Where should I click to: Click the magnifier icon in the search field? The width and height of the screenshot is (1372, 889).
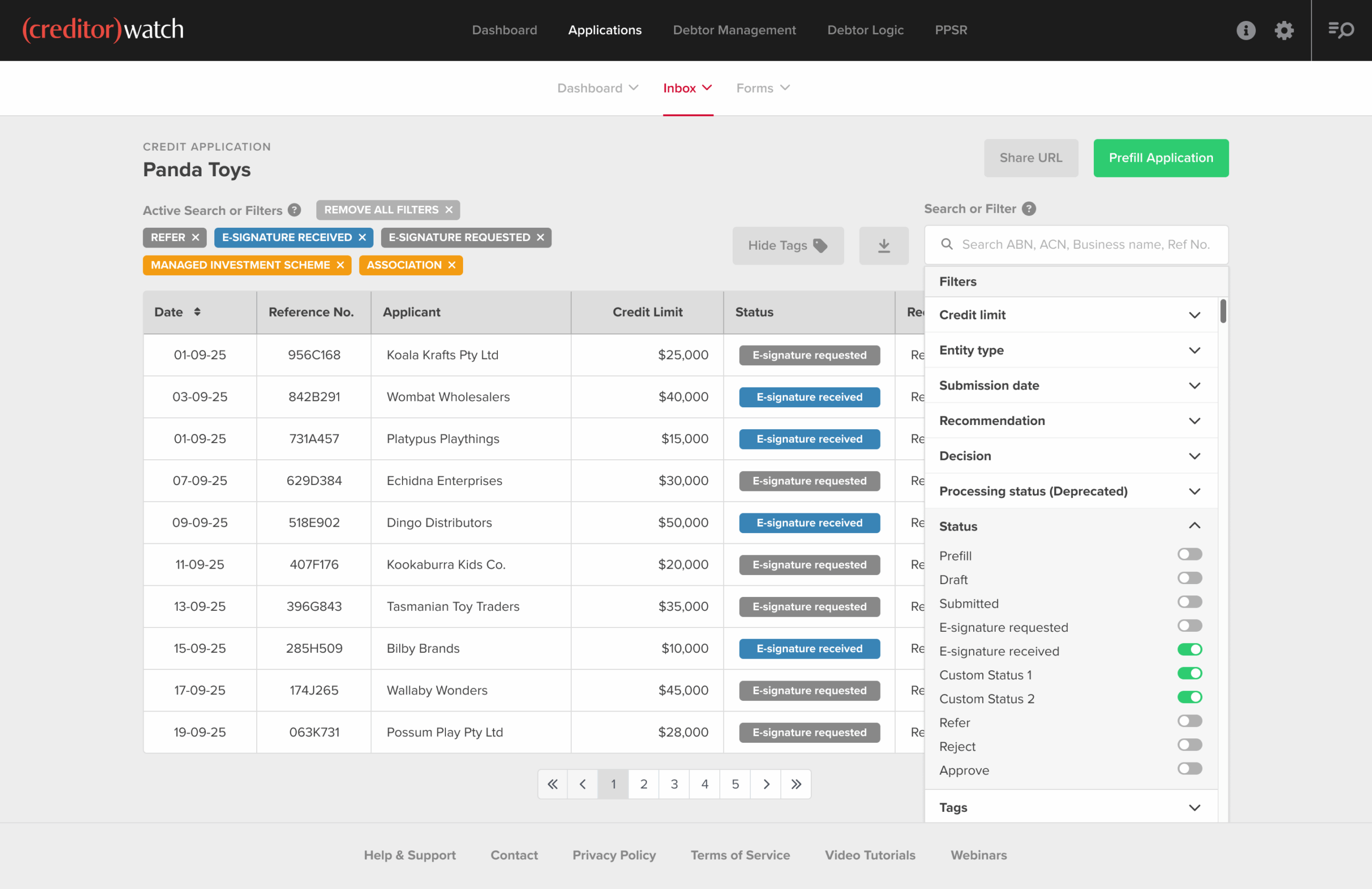click(946, 244)
